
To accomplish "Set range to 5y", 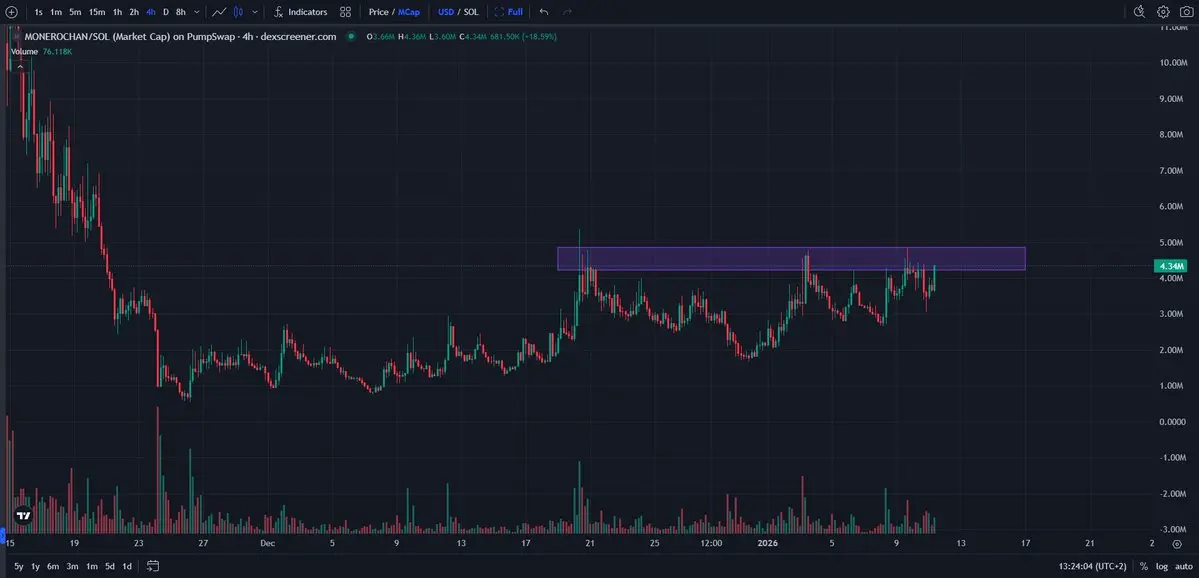I will click(x=18, y=567).
